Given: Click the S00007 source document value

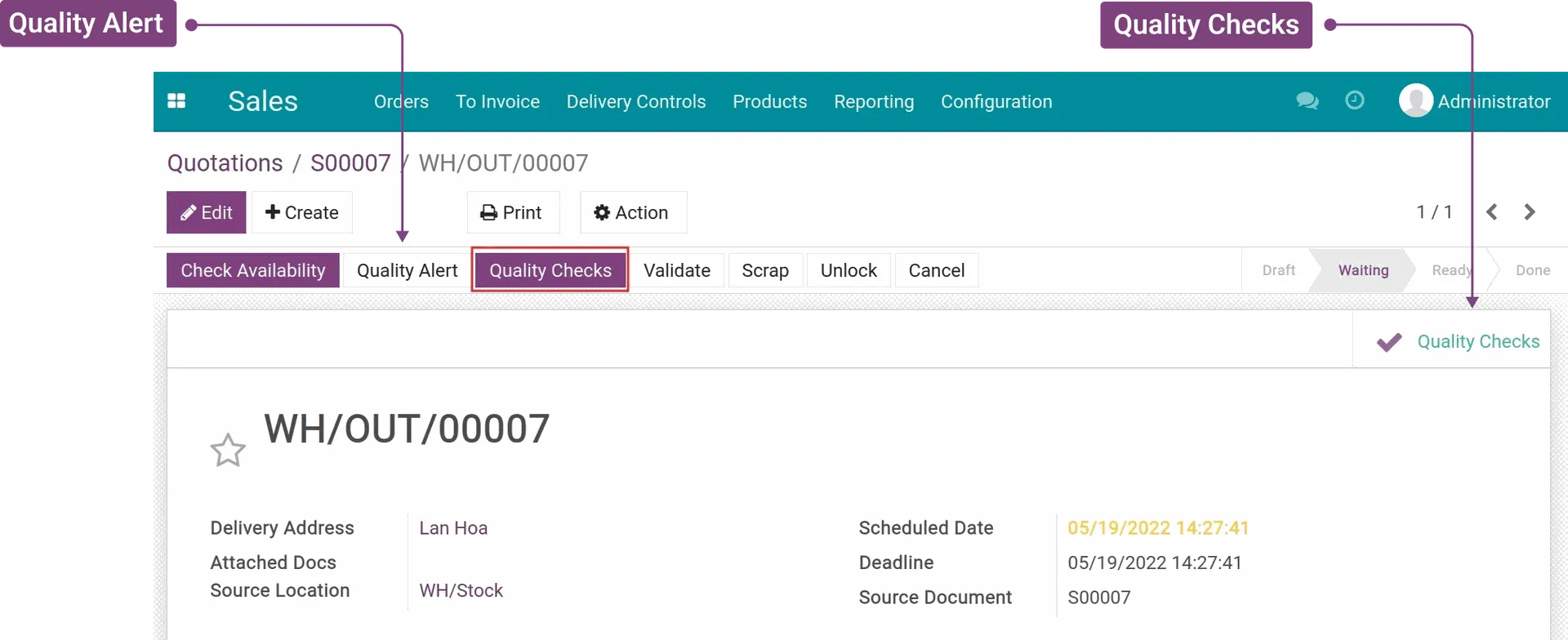Looking at the screenshot, I should tap(1099, 598).
